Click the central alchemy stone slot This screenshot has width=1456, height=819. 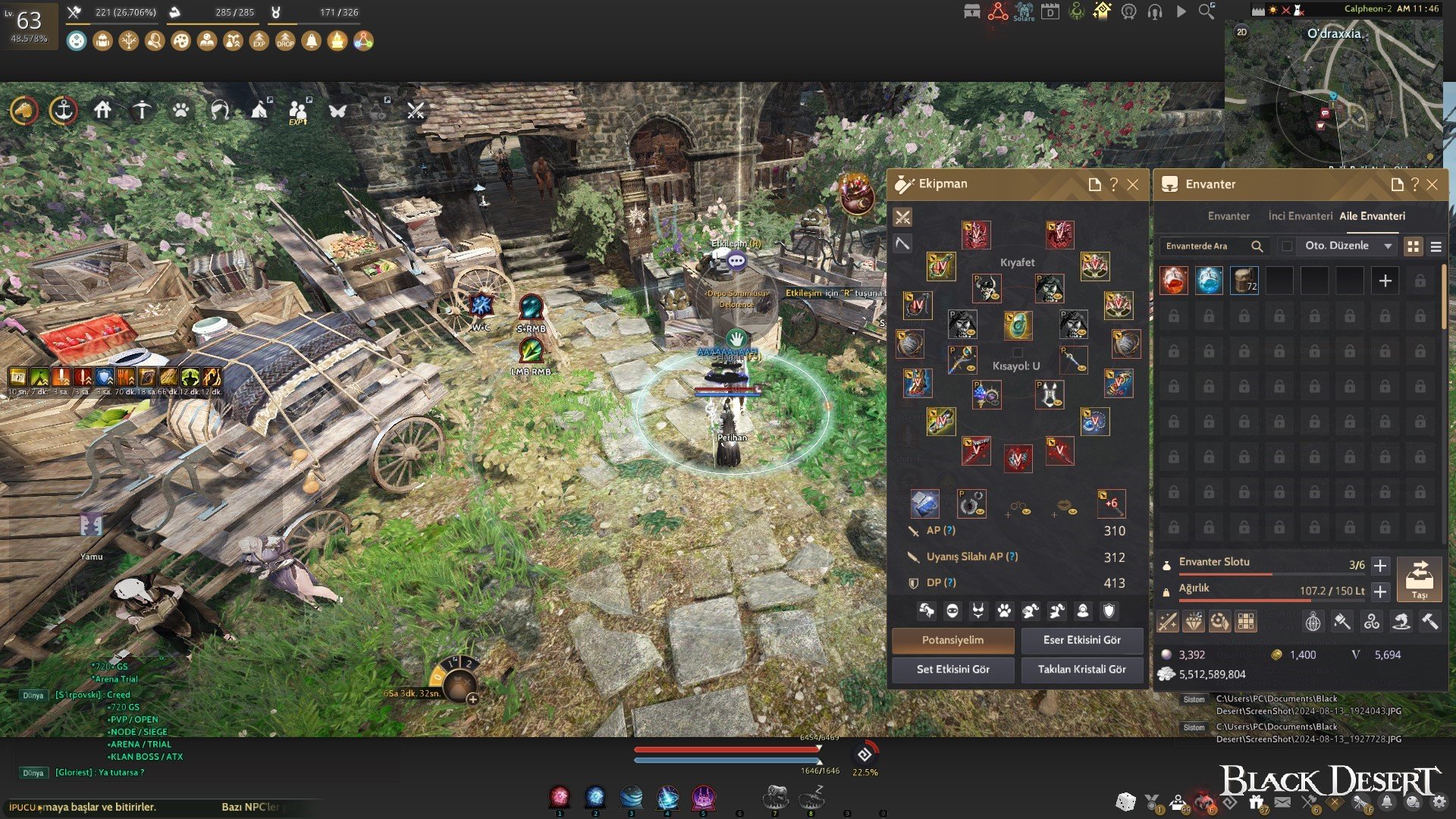click(x=1018, y=325)
